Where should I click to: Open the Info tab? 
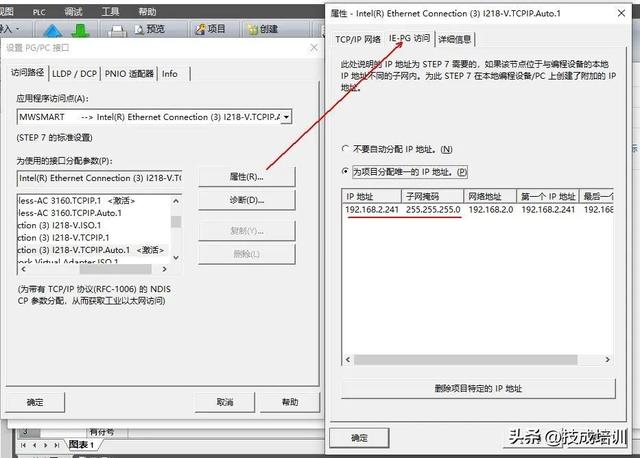coord(170,74)
